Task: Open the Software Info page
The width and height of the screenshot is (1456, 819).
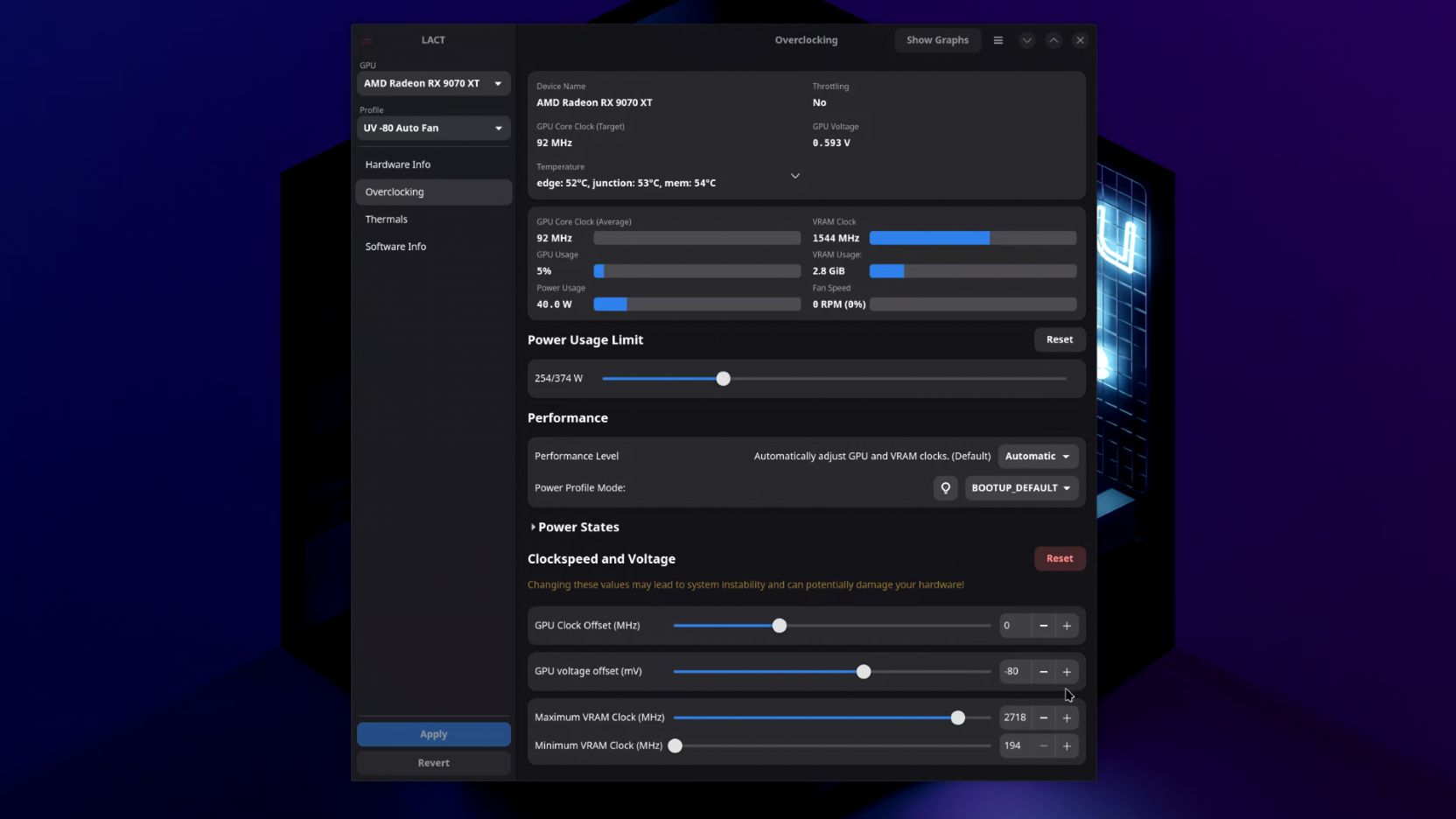Action: (x=433, y=247)
